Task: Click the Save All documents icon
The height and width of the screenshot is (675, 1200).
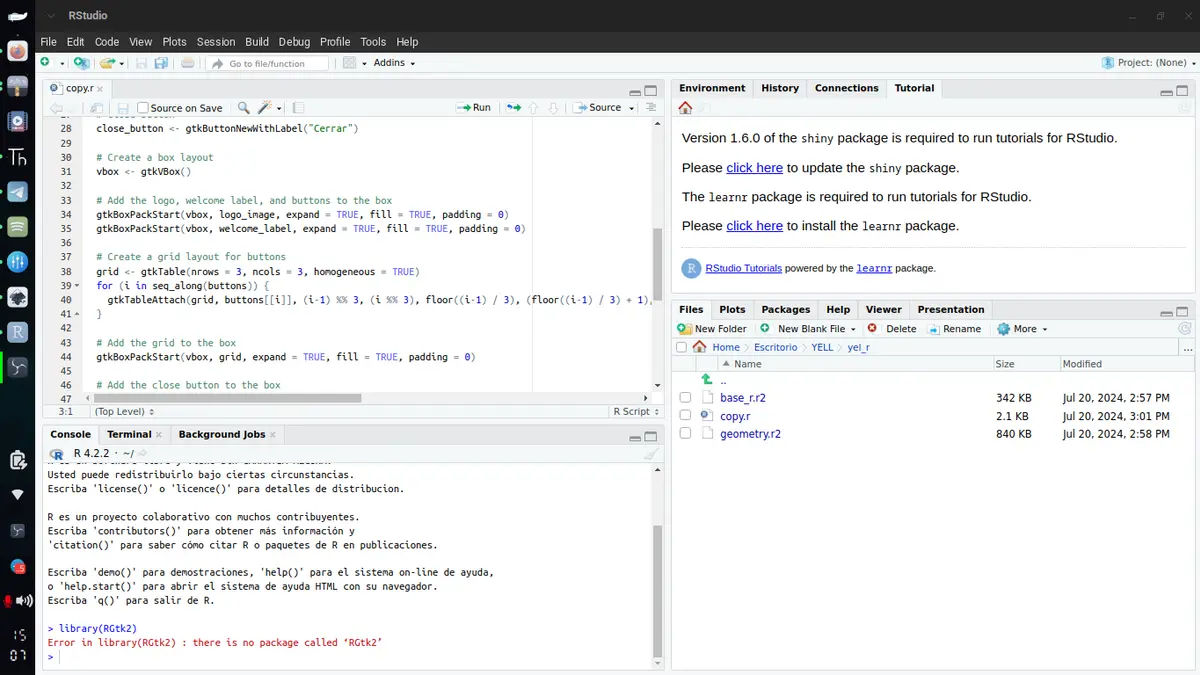Action: (160, 63)
